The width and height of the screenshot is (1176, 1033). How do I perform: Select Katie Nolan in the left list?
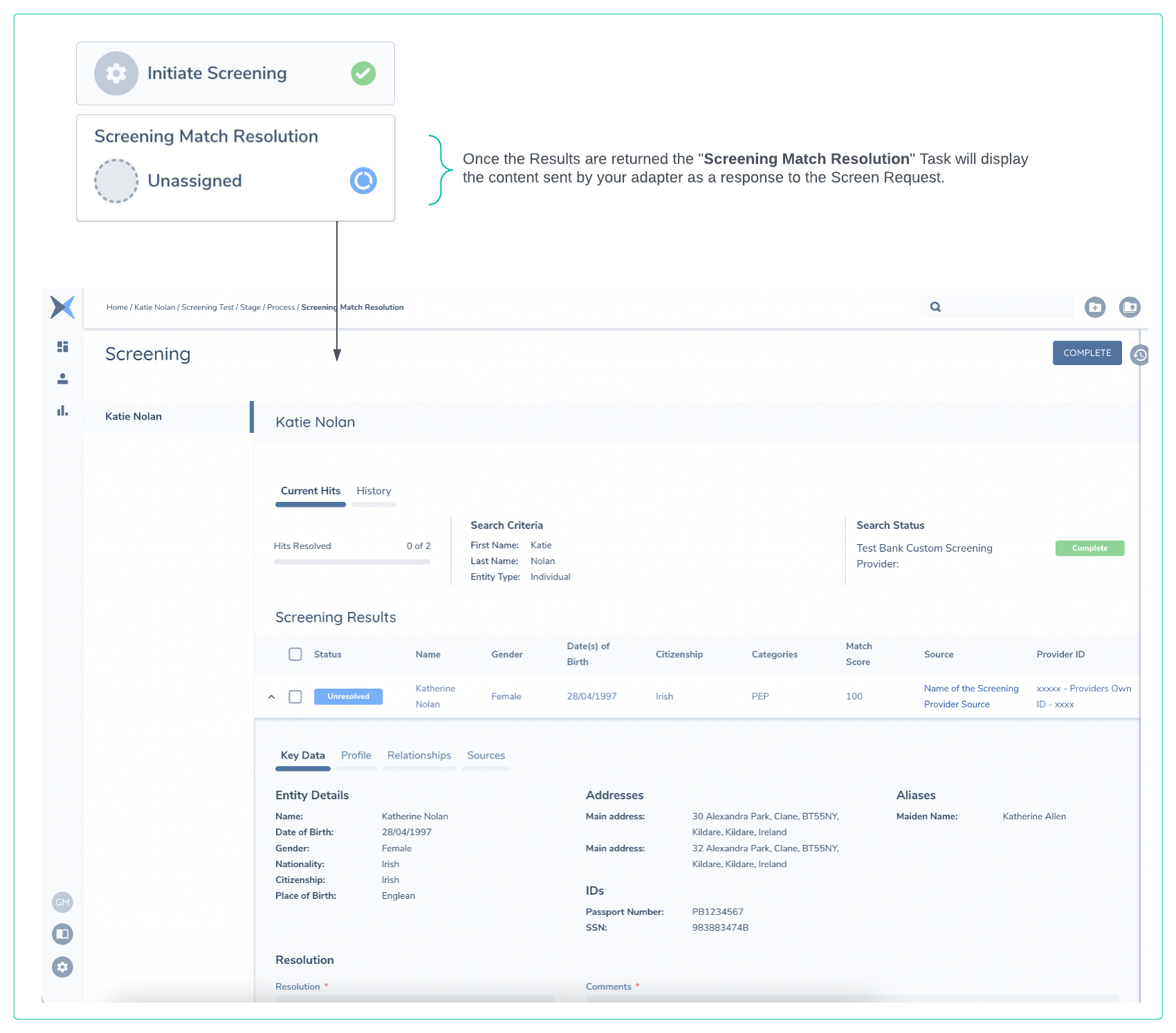click(134, 416)
